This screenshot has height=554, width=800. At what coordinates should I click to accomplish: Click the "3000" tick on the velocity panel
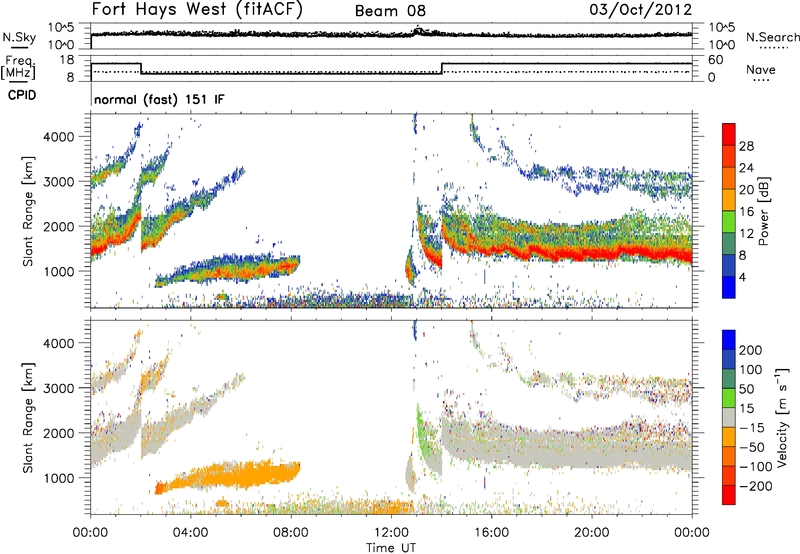(58, 388)
